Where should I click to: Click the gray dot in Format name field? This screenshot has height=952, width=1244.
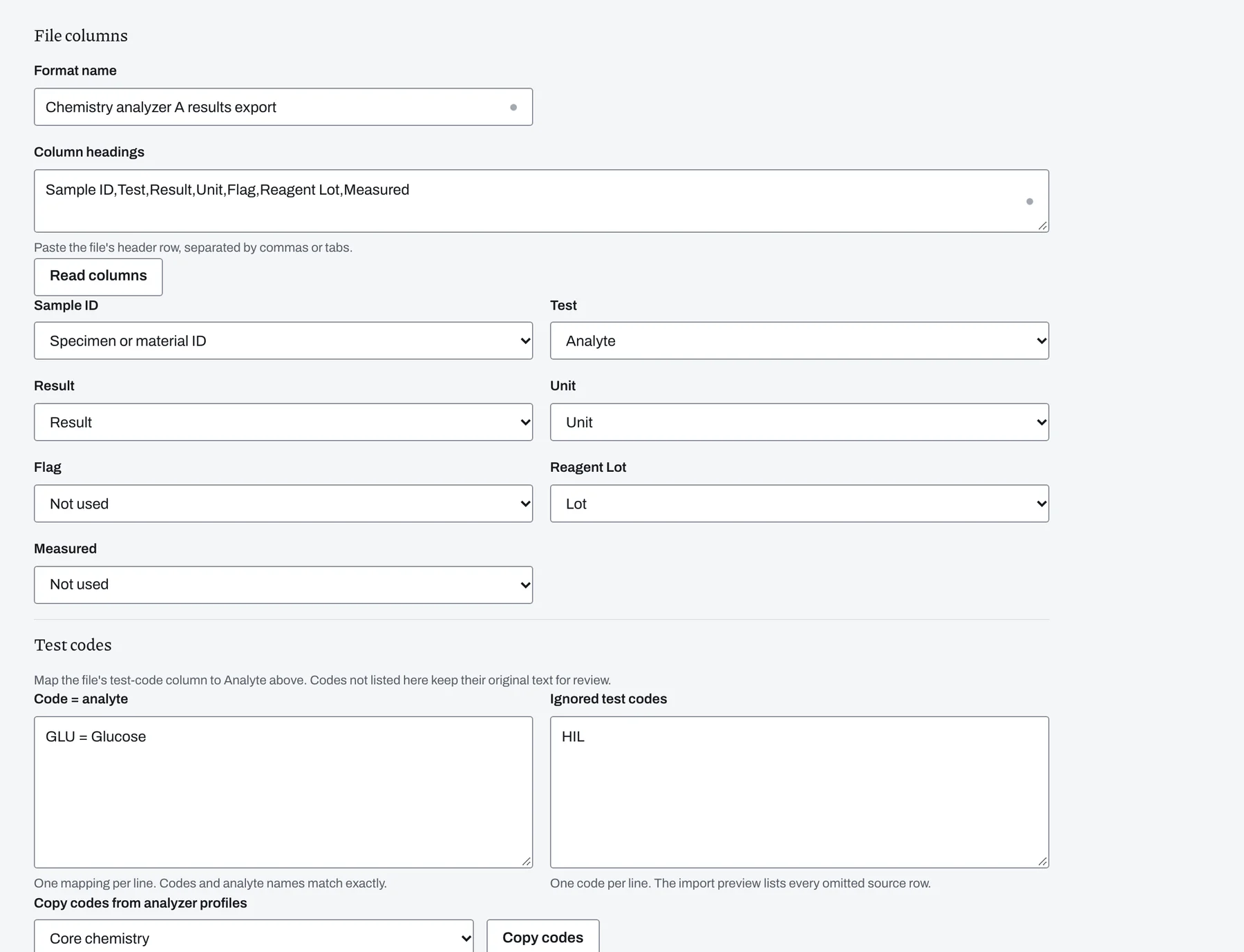tap(513, 107)
